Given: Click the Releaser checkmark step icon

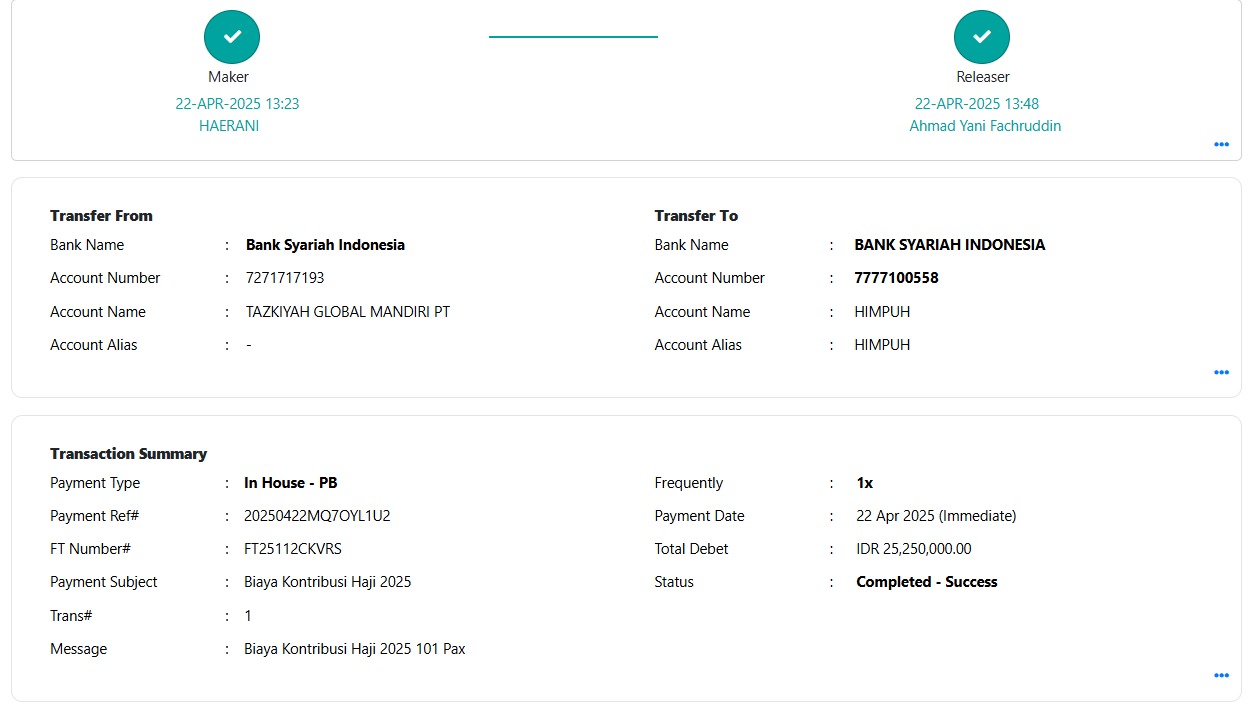Looking at the screenshot, I should (982, 36).
